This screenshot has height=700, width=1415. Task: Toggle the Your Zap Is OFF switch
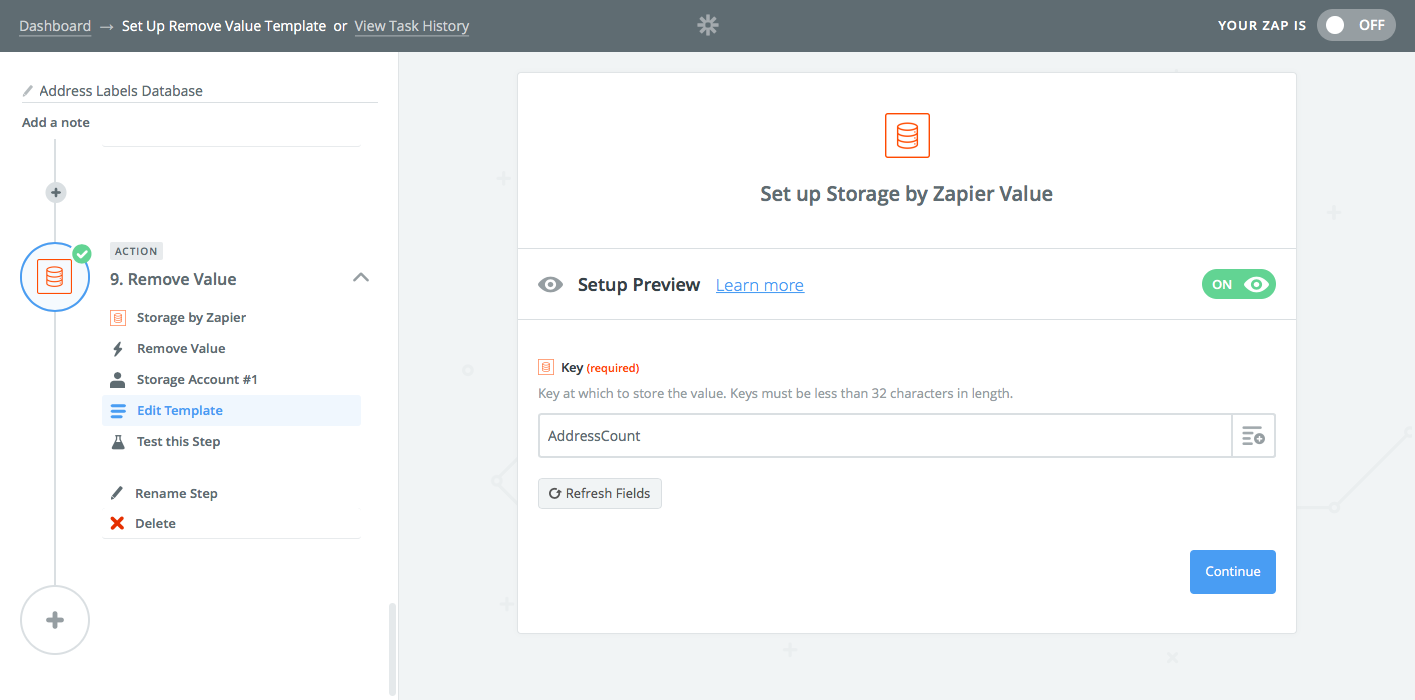point(1356,25)
